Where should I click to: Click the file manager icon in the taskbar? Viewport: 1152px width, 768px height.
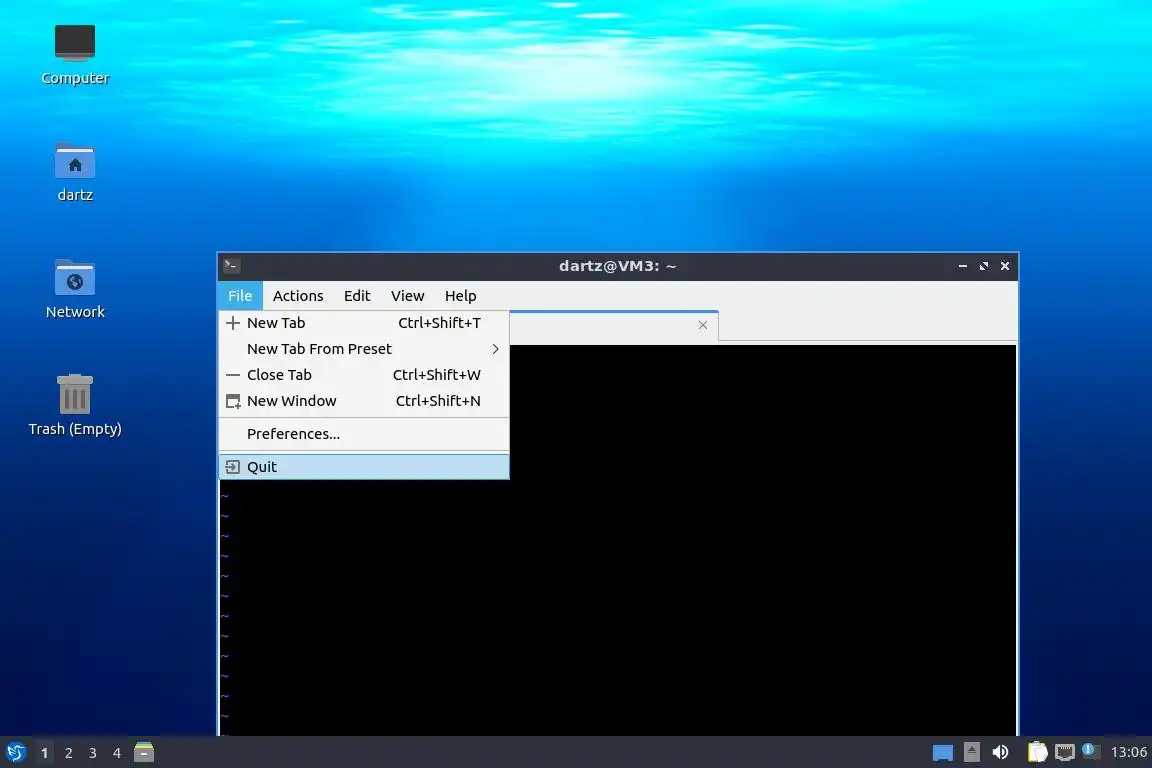(x=144, y=752)
